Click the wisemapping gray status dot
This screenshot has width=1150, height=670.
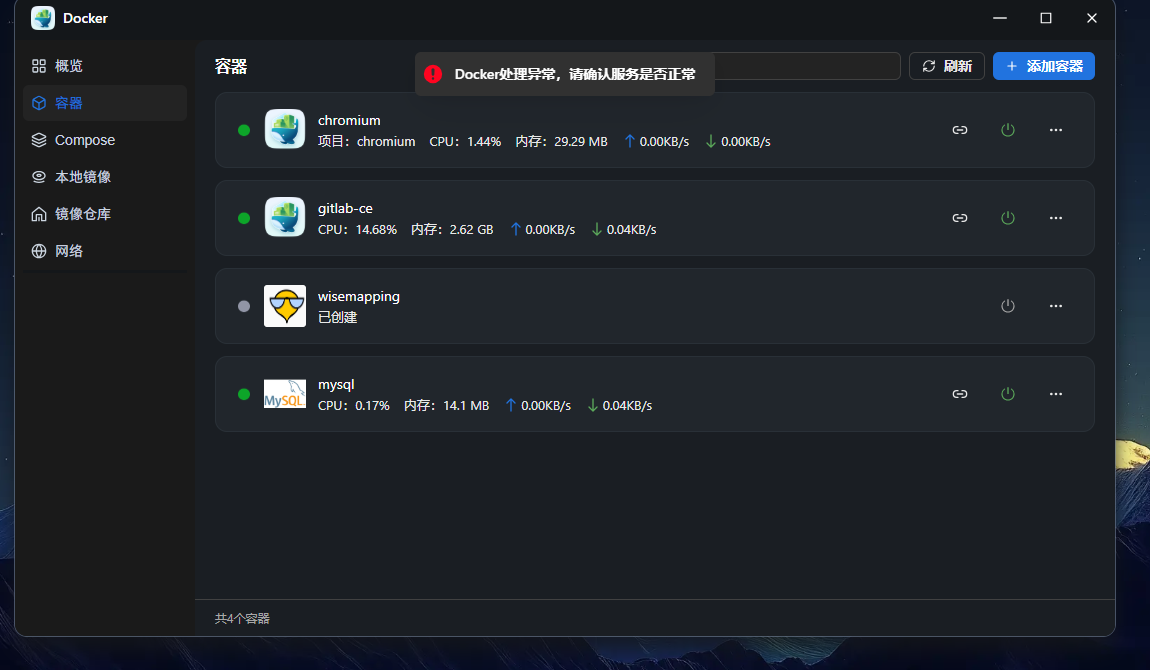[244, 306]
